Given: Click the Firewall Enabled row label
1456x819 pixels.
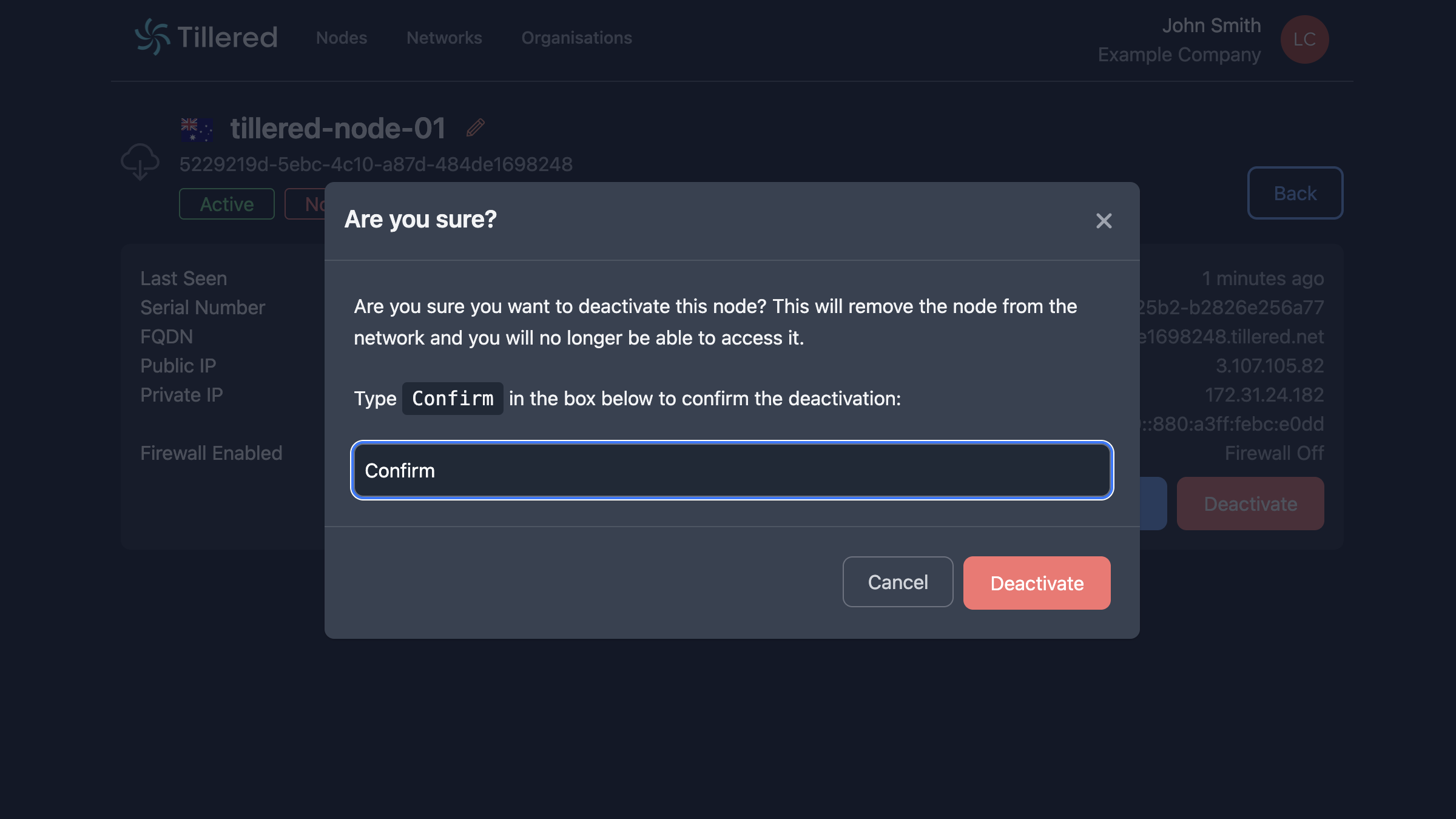Looking at the screenshot, I should (211, 453).
